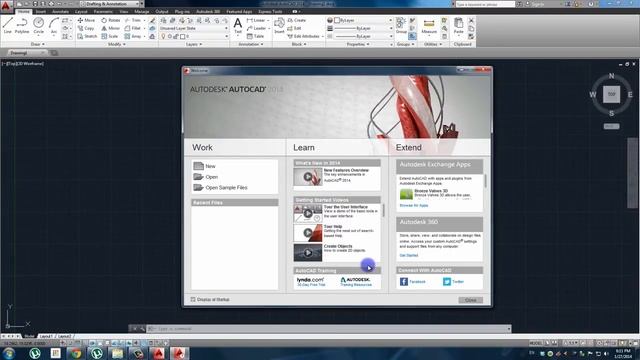This screenshot has height=360, width=640.
Task: Open the Twitter link
Action: click(x=453, y=282)
